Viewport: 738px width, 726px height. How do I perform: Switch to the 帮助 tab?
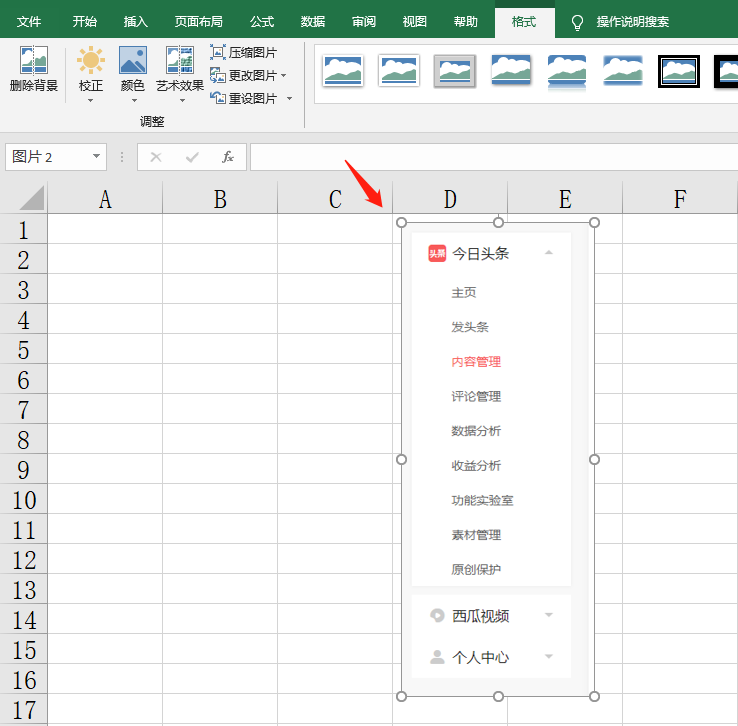[465, 22]
